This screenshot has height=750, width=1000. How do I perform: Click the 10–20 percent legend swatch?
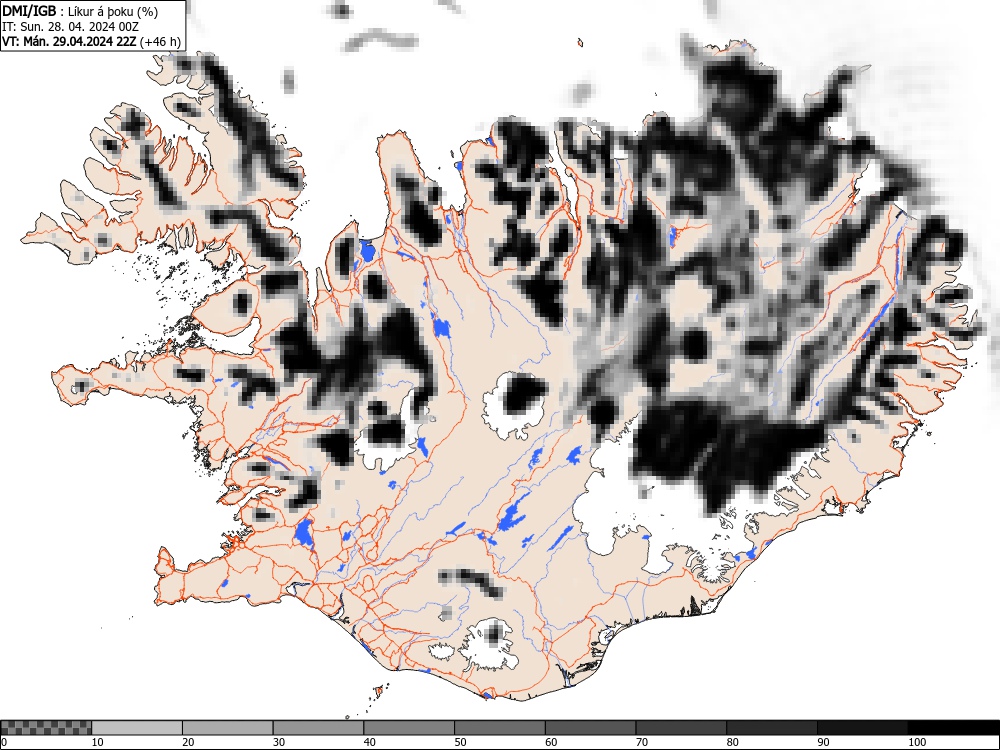pos(137,728)
